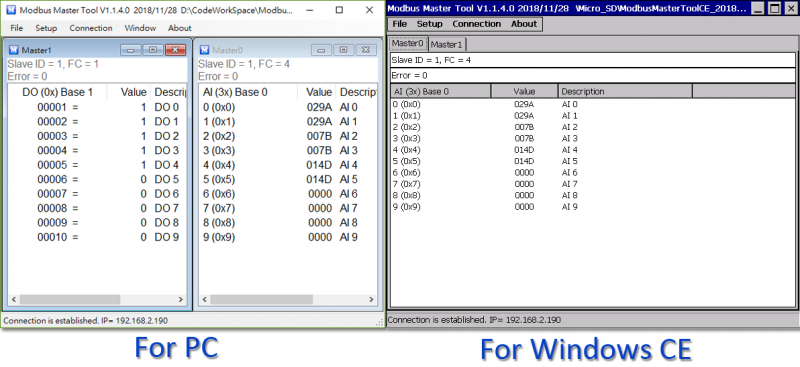
Task: Maximize the Windows CE application window
Action: tap(774, 8)
